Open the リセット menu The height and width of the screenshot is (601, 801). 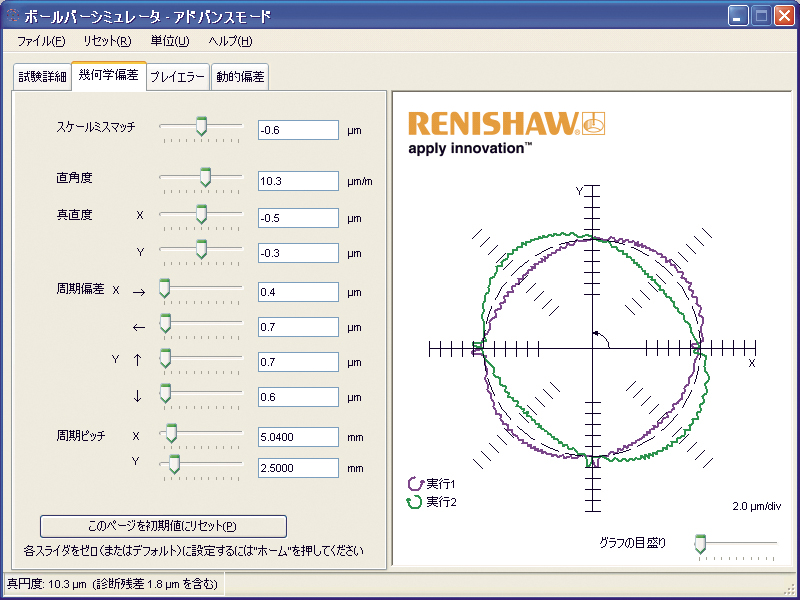pos(107,41)
